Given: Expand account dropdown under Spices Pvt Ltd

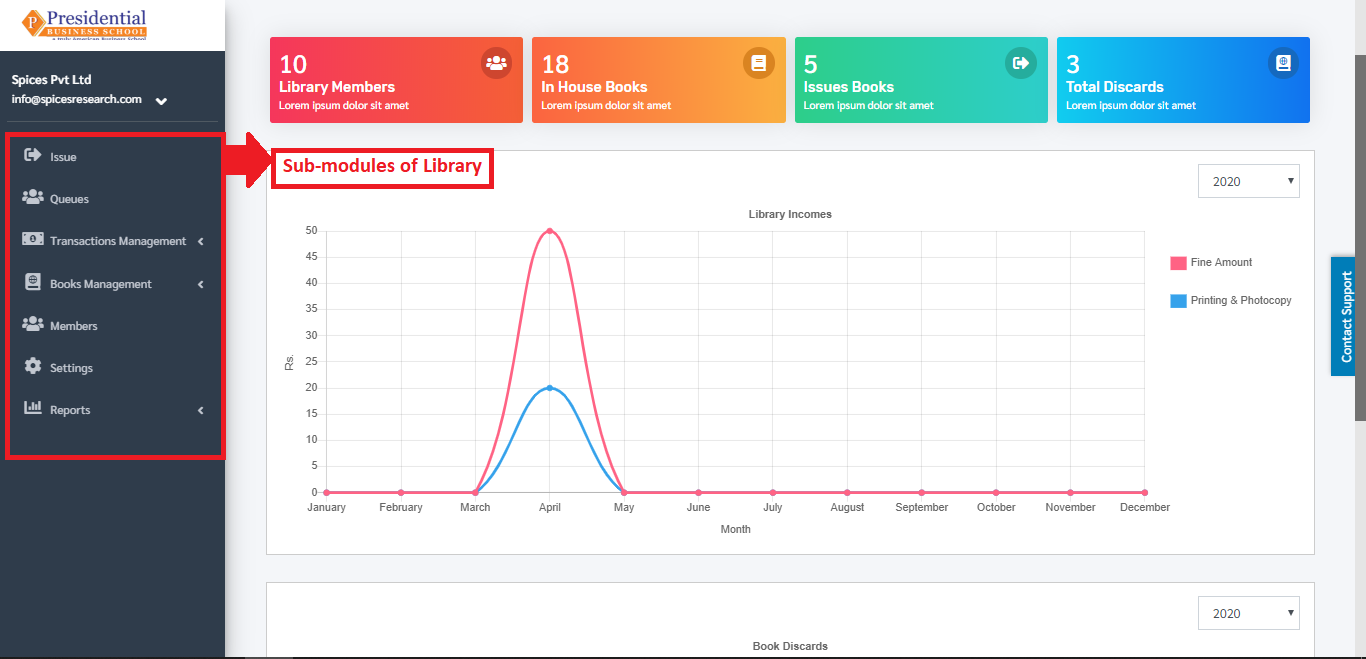Looking at the screenshot, I should (x=161, y=101).
